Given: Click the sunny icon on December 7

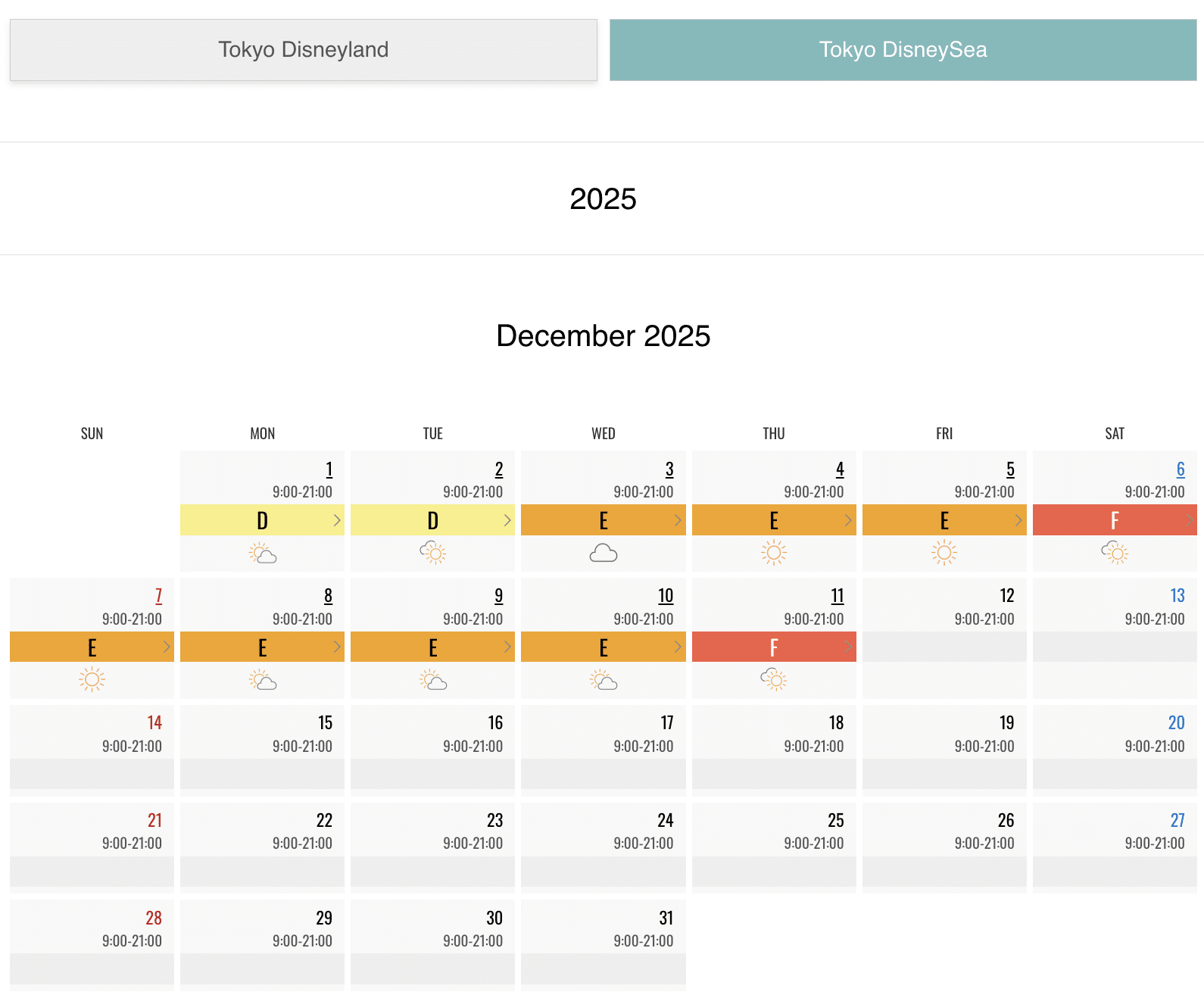Looking at the screenshot, I should point(92,679).
